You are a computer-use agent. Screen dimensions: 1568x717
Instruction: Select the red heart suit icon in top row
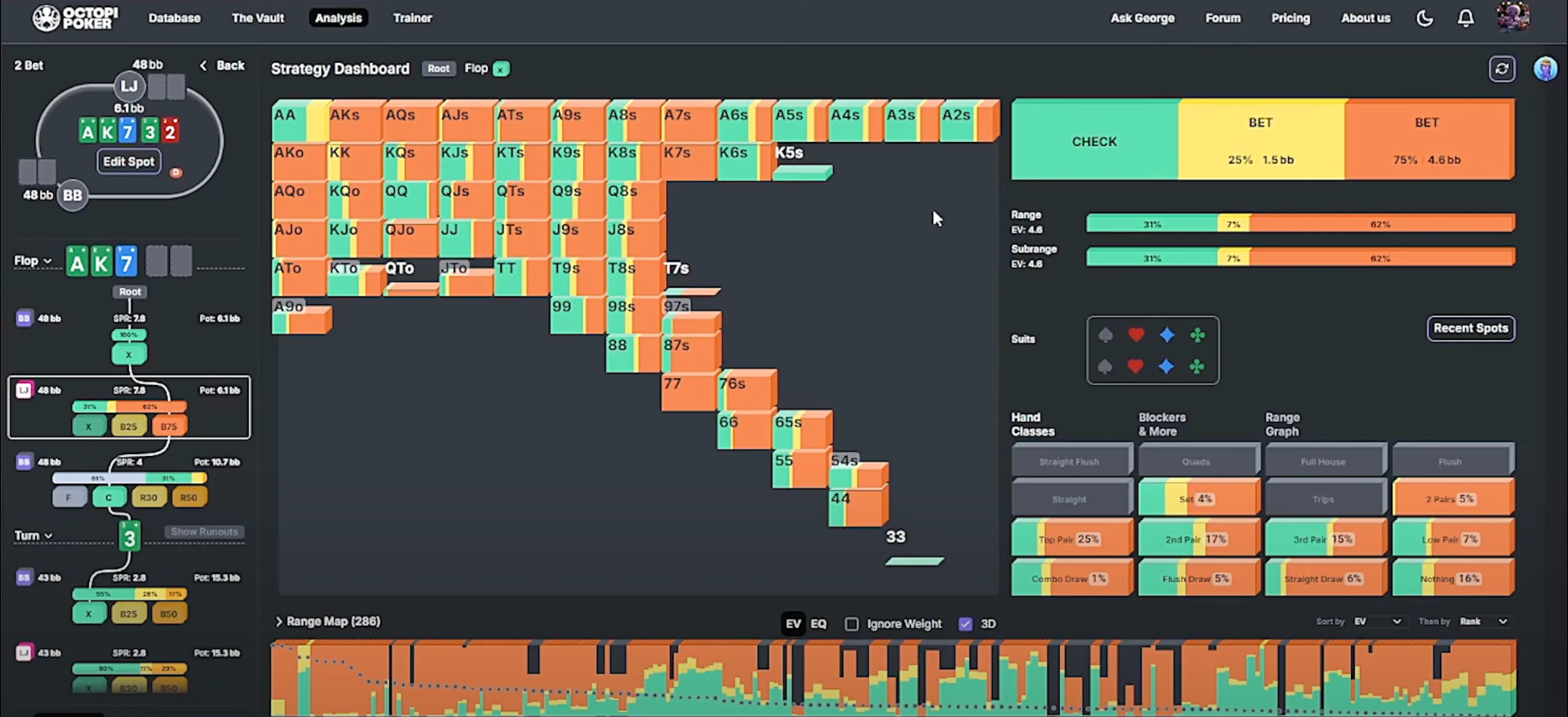pos(1136,335)
